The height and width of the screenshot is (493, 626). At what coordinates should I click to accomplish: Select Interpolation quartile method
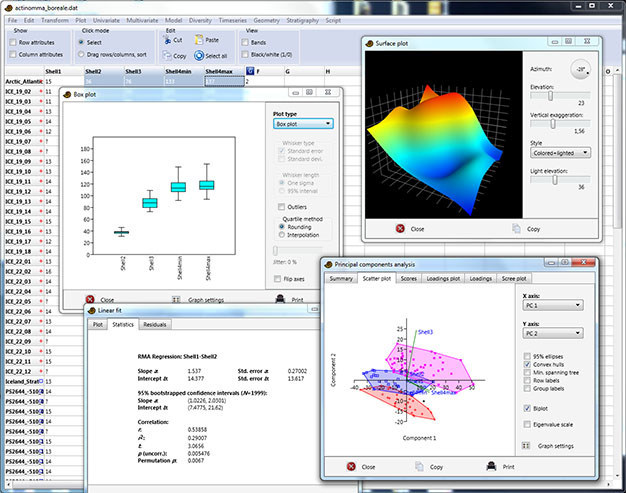coord(281,235)
